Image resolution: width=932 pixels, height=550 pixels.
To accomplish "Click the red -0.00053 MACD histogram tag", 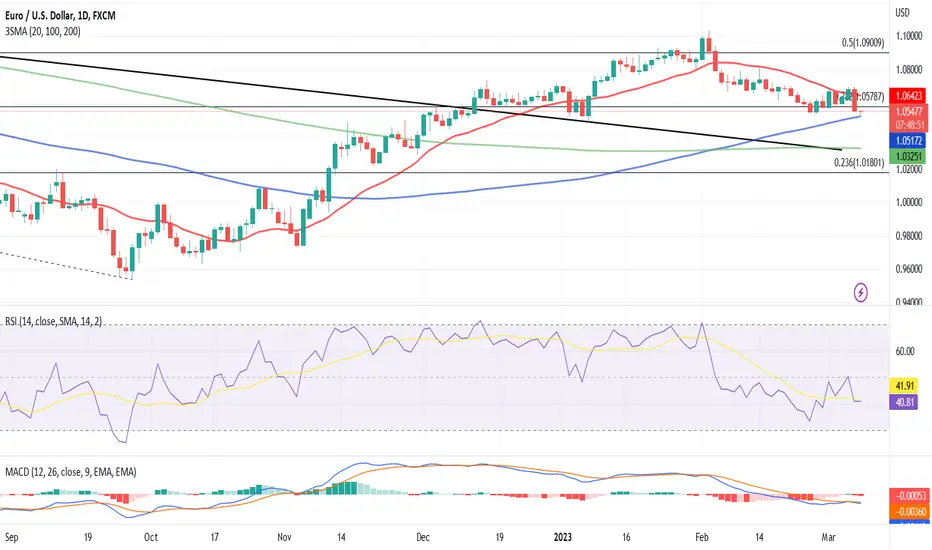I will pyautogui.click(x=909, y=496).
